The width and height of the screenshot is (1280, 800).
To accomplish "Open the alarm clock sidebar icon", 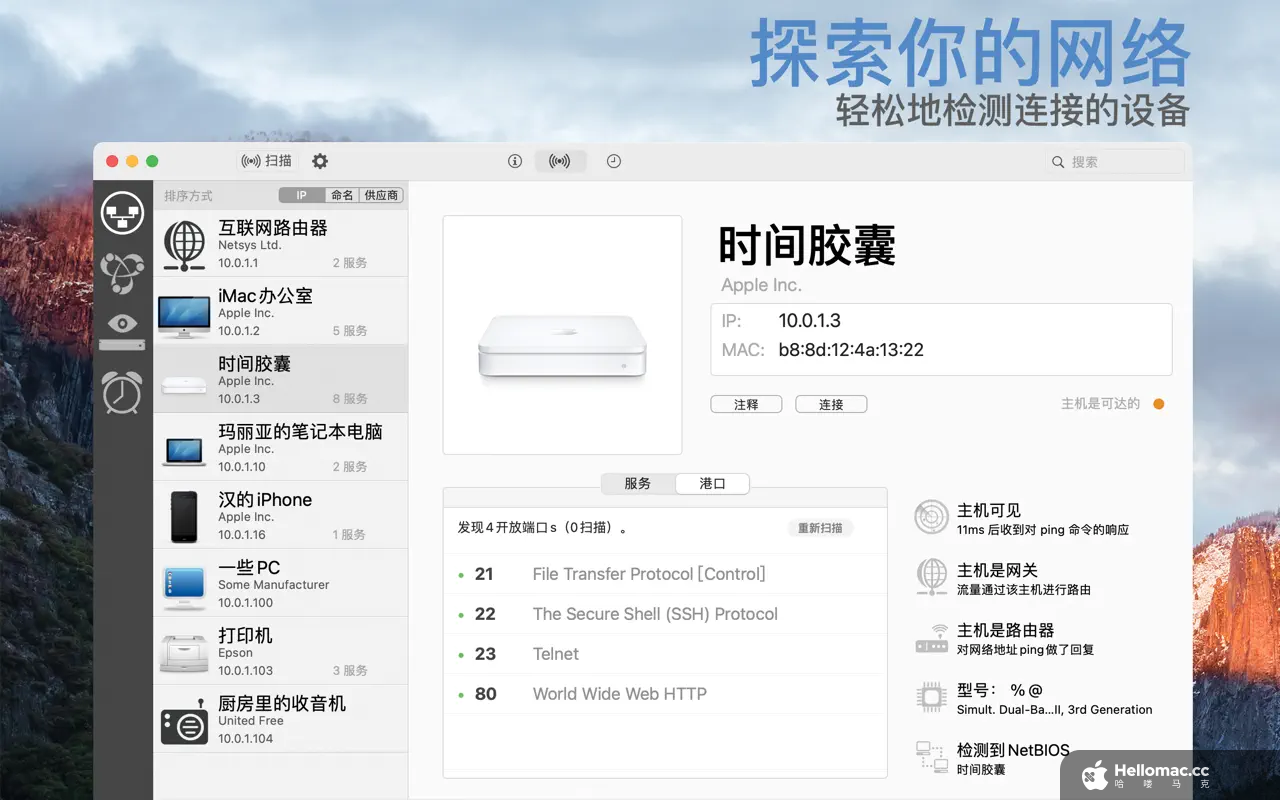I will pyautogui.click(x=122, y=391).
